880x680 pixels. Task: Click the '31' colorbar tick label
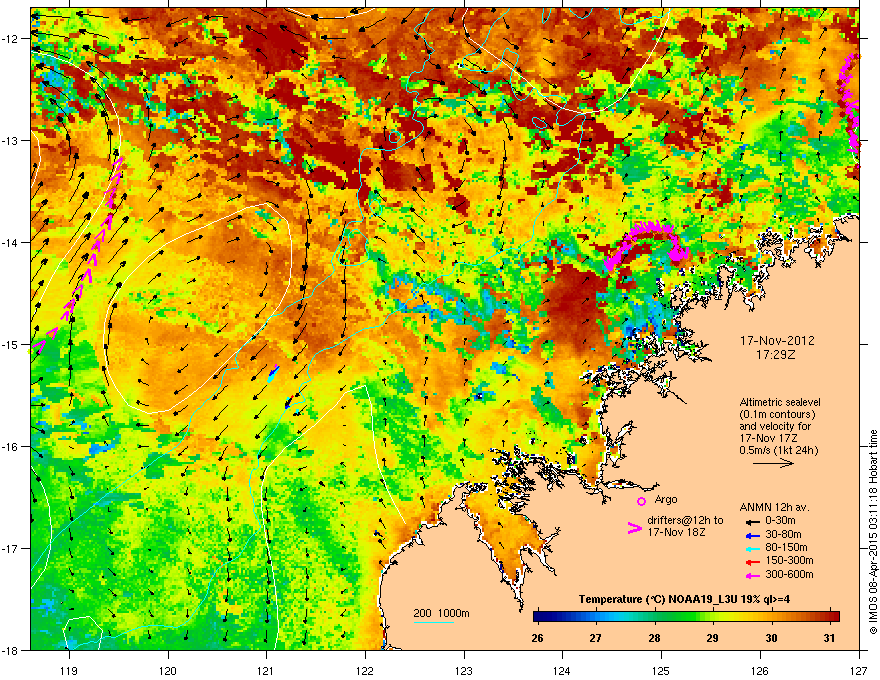coord(829,638)
